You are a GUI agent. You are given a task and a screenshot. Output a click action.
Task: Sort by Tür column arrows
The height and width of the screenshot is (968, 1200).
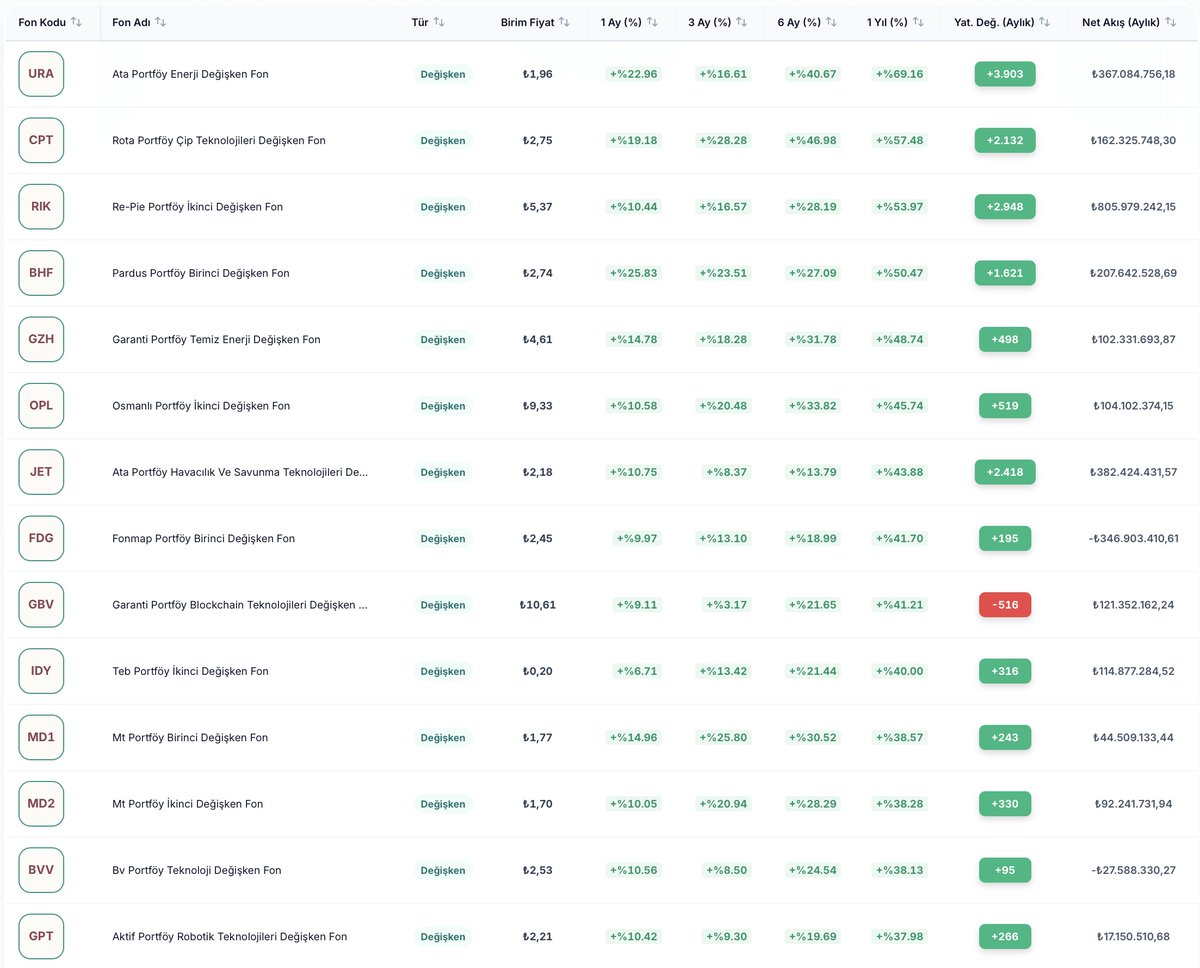439,22
